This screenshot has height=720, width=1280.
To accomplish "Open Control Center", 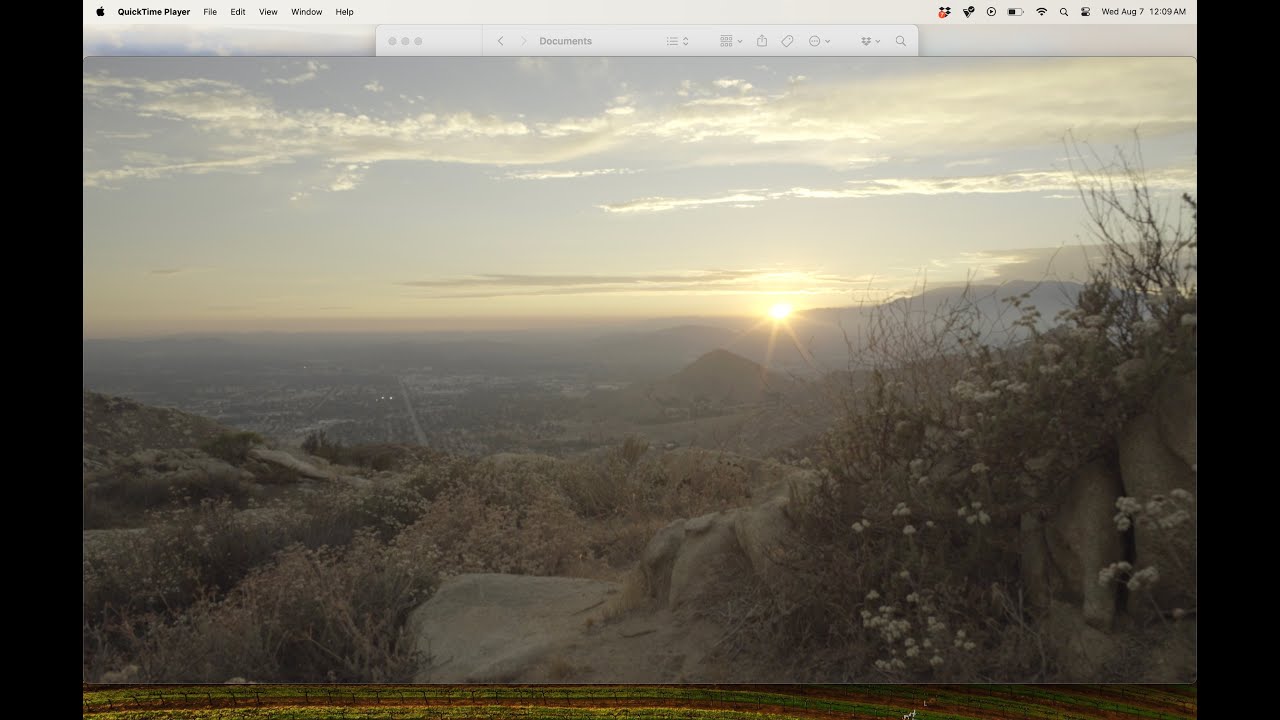I will coord(1086,12).
